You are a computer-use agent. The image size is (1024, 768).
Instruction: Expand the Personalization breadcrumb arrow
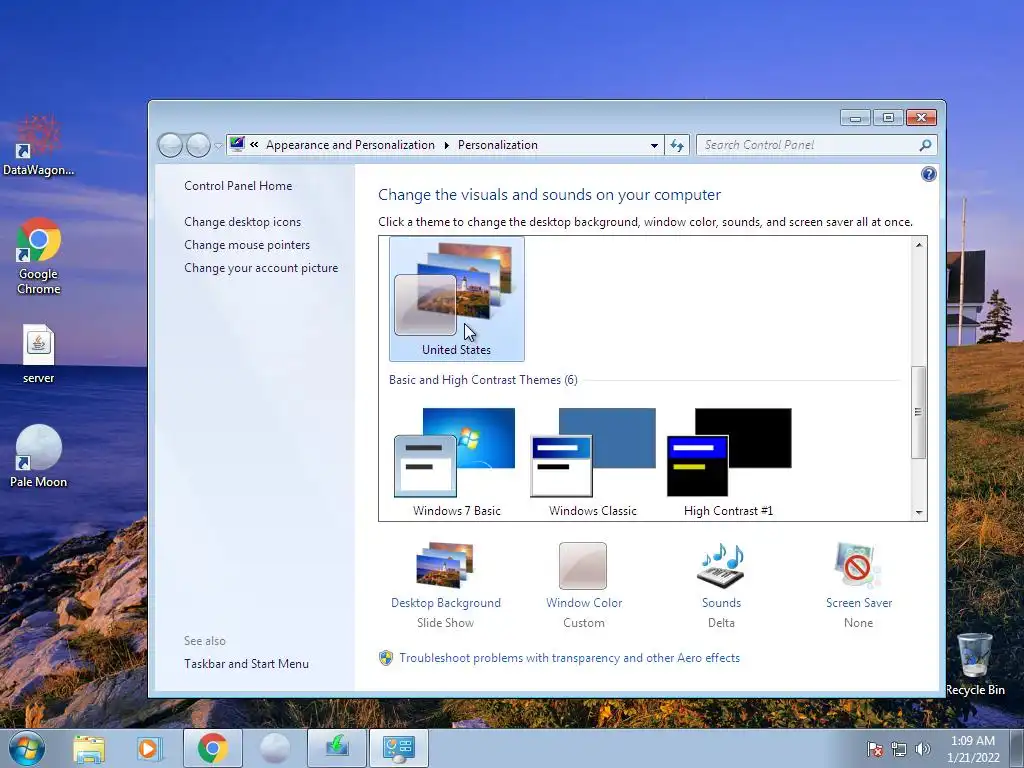pyautogui.click(x=447, y=145)
